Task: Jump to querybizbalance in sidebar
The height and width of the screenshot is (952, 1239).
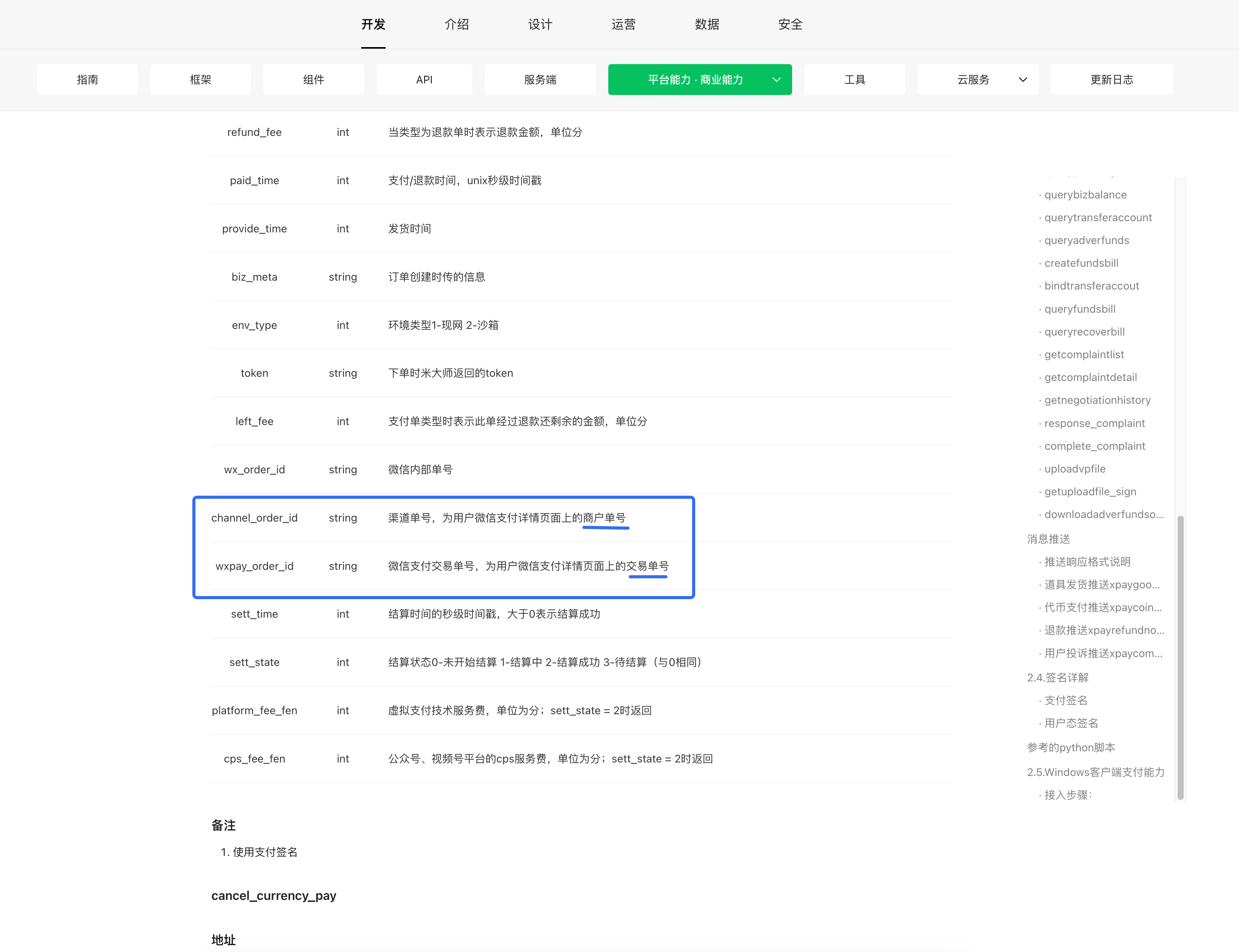Action: [x=1085, y=195]
